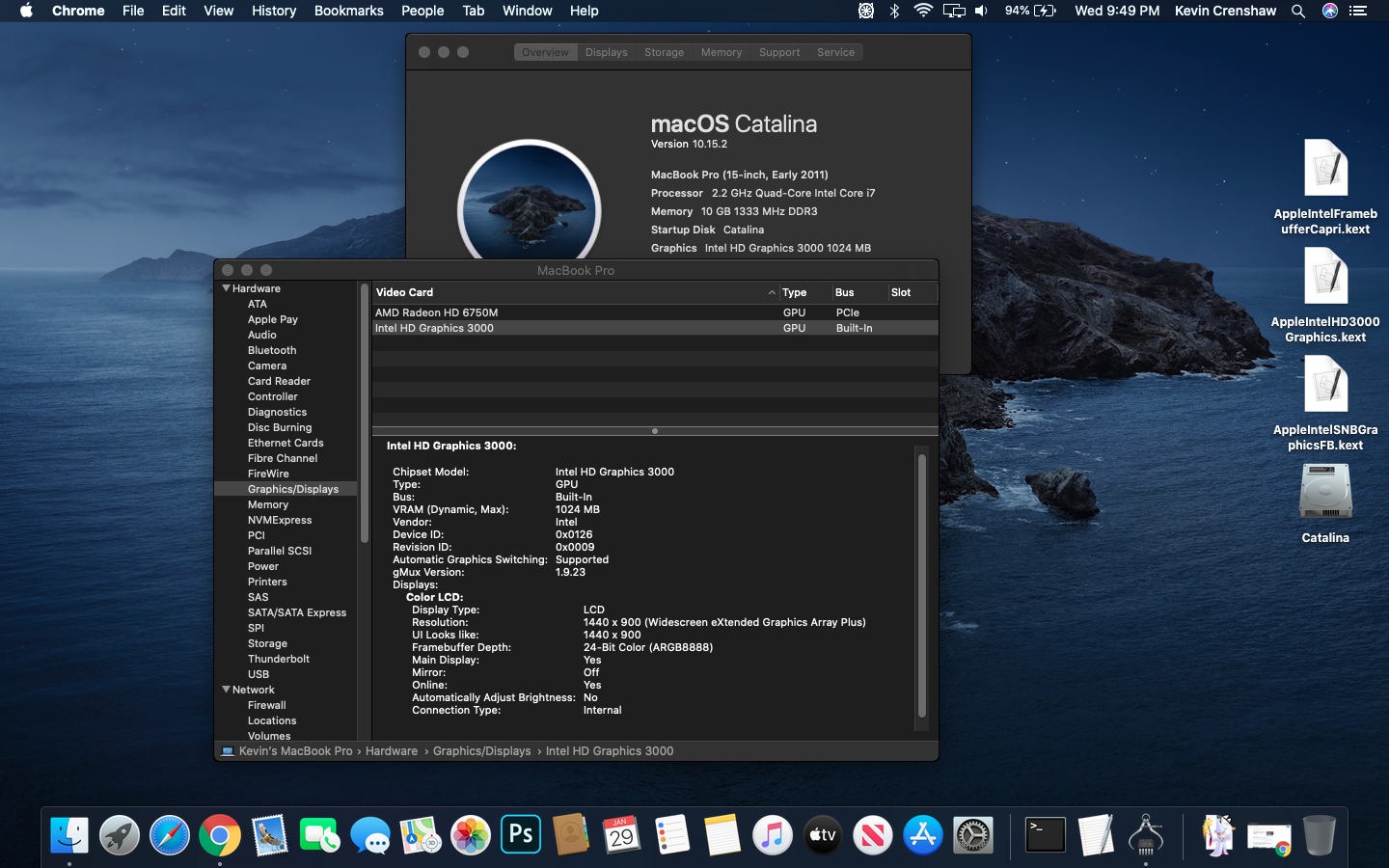1389x868 pixels.
Task: Click sidebar vertical scrollbar
Action: 365,413
